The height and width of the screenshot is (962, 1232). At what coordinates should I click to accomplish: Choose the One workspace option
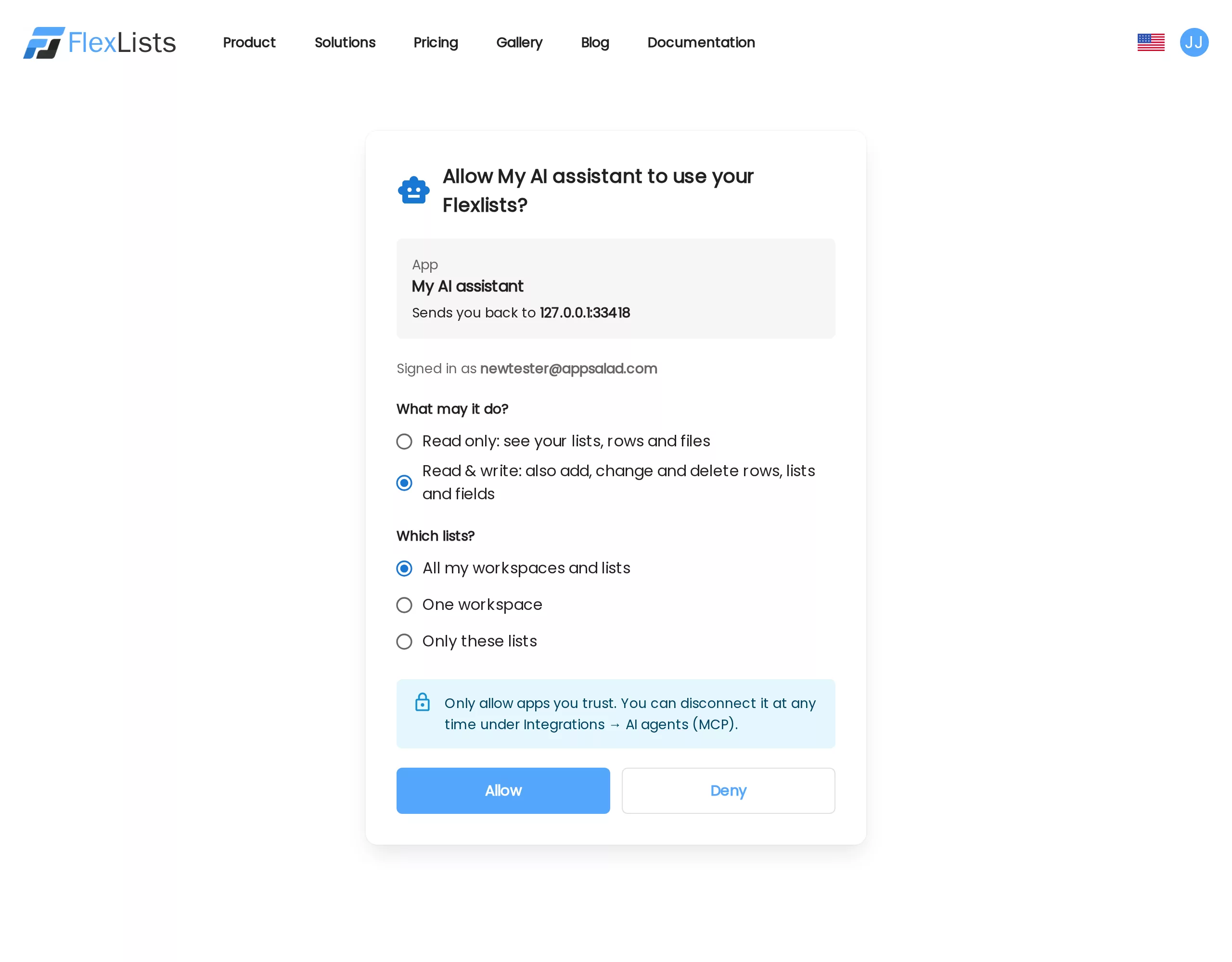point(404,605)
